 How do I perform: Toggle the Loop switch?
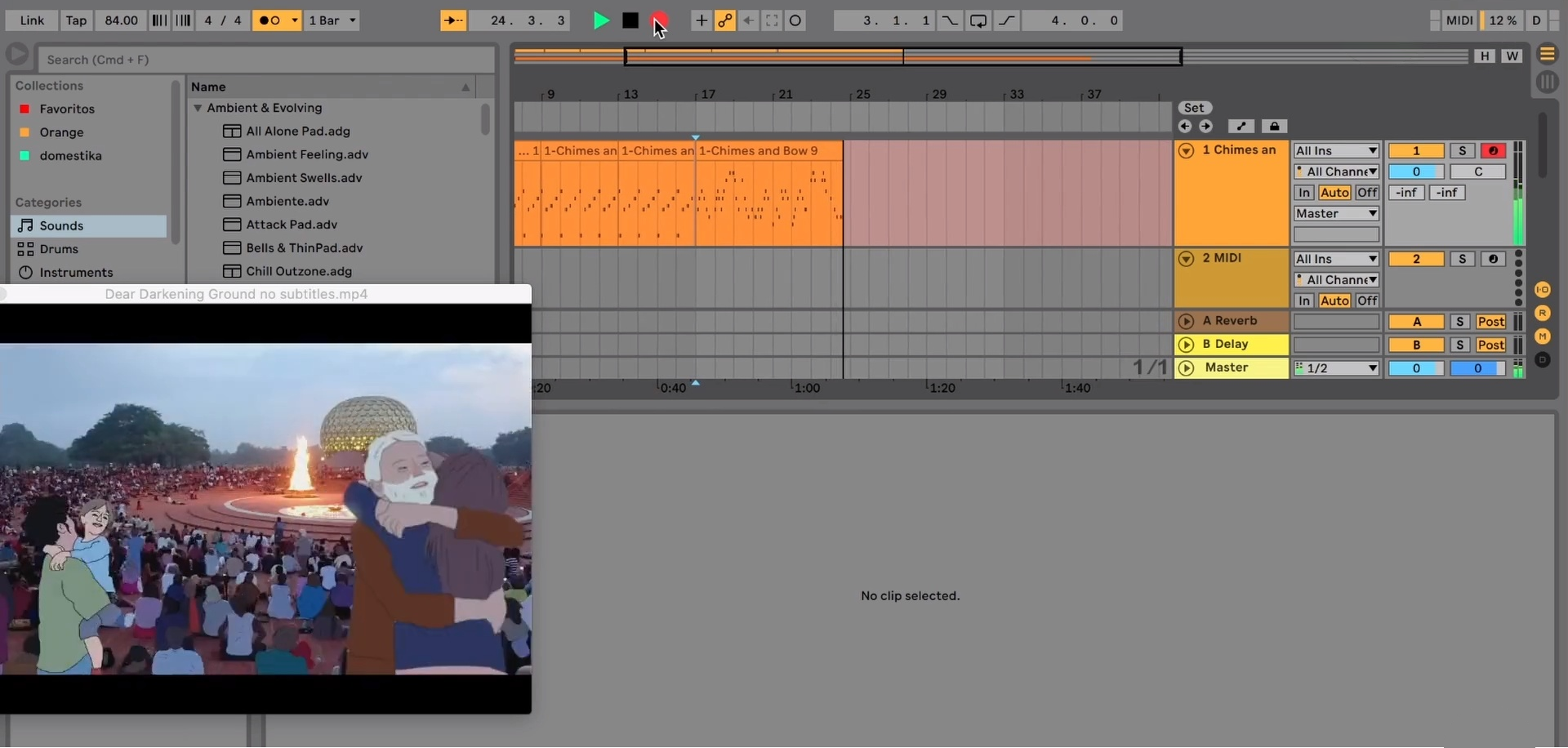click(x=978, y=20)
